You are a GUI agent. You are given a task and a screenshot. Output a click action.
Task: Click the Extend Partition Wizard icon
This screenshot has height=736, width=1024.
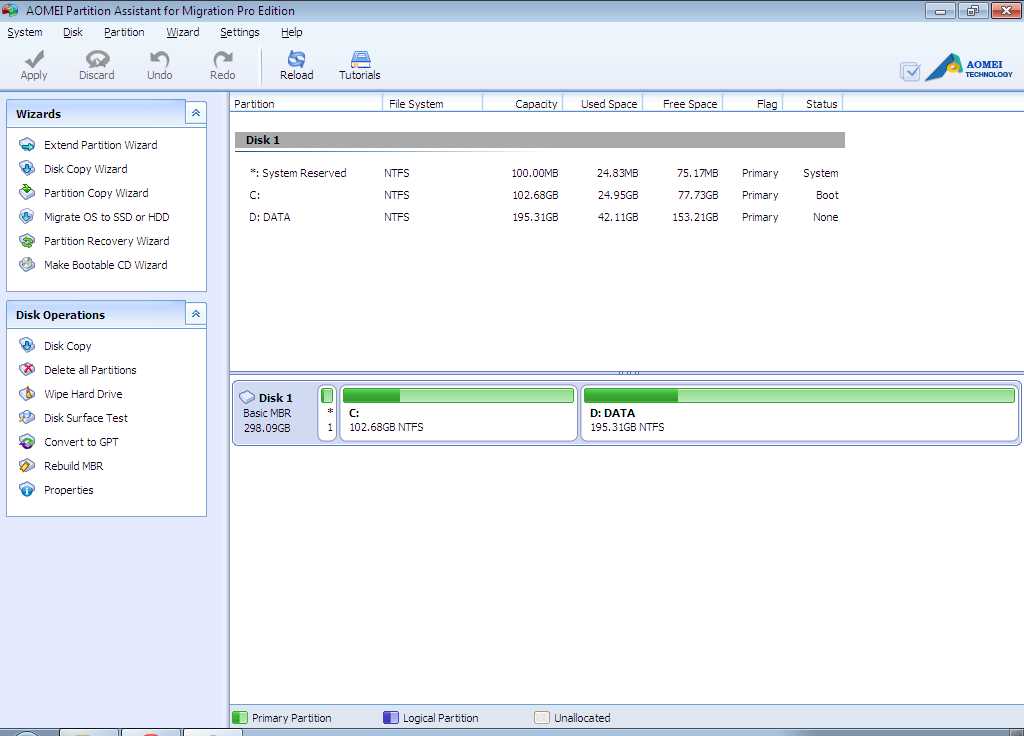click(x=27, y=144)
